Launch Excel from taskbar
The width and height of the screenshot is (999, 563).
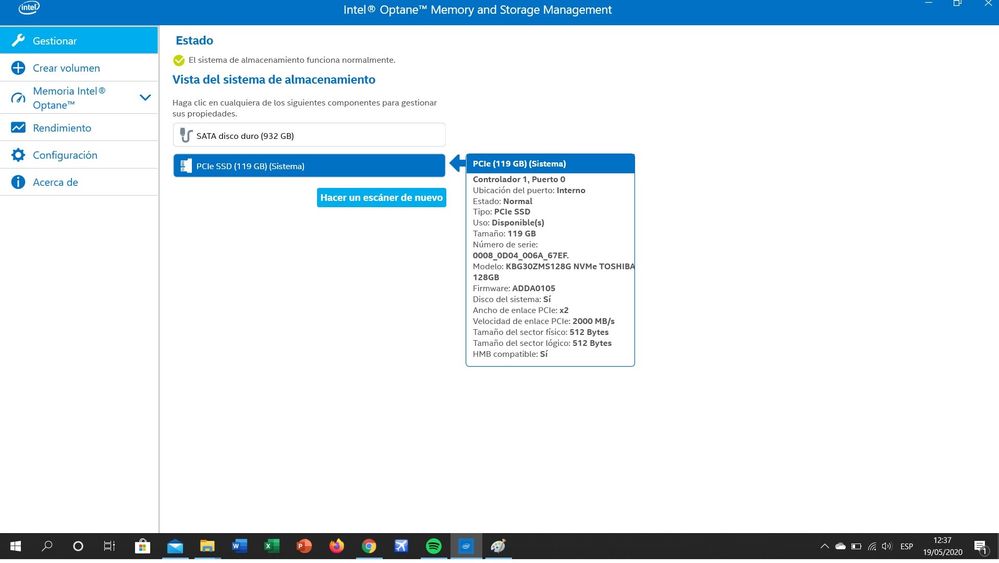click(x=272, y=546)
